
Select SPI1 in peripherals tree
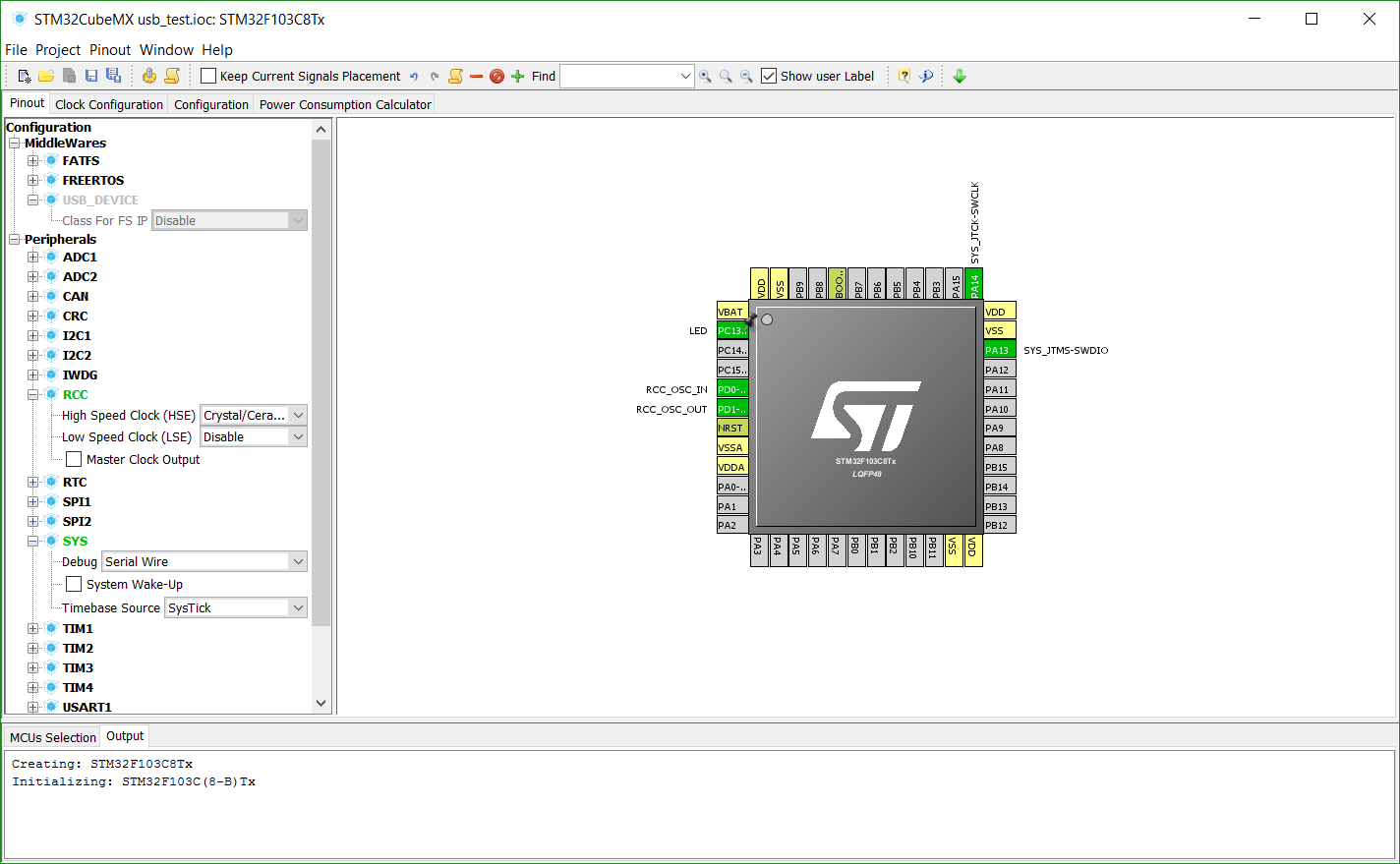77,501
